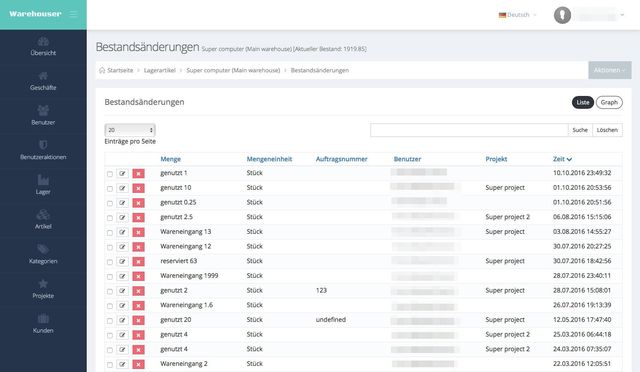This screenshot has width=640, height=372.
Task: Open Artikel in the sidebar
Action: click(x=43, y=220)
